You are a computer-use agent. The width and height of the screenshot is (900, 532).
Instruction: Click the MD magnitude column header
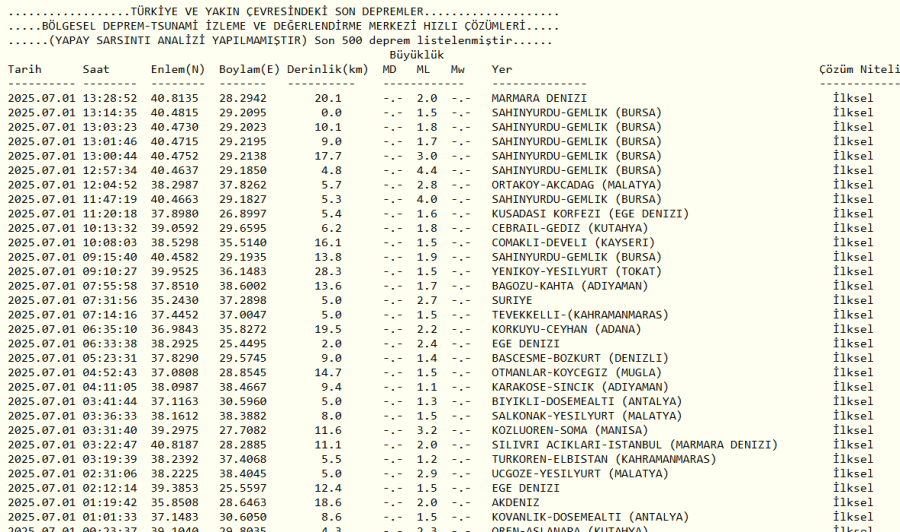389,69
